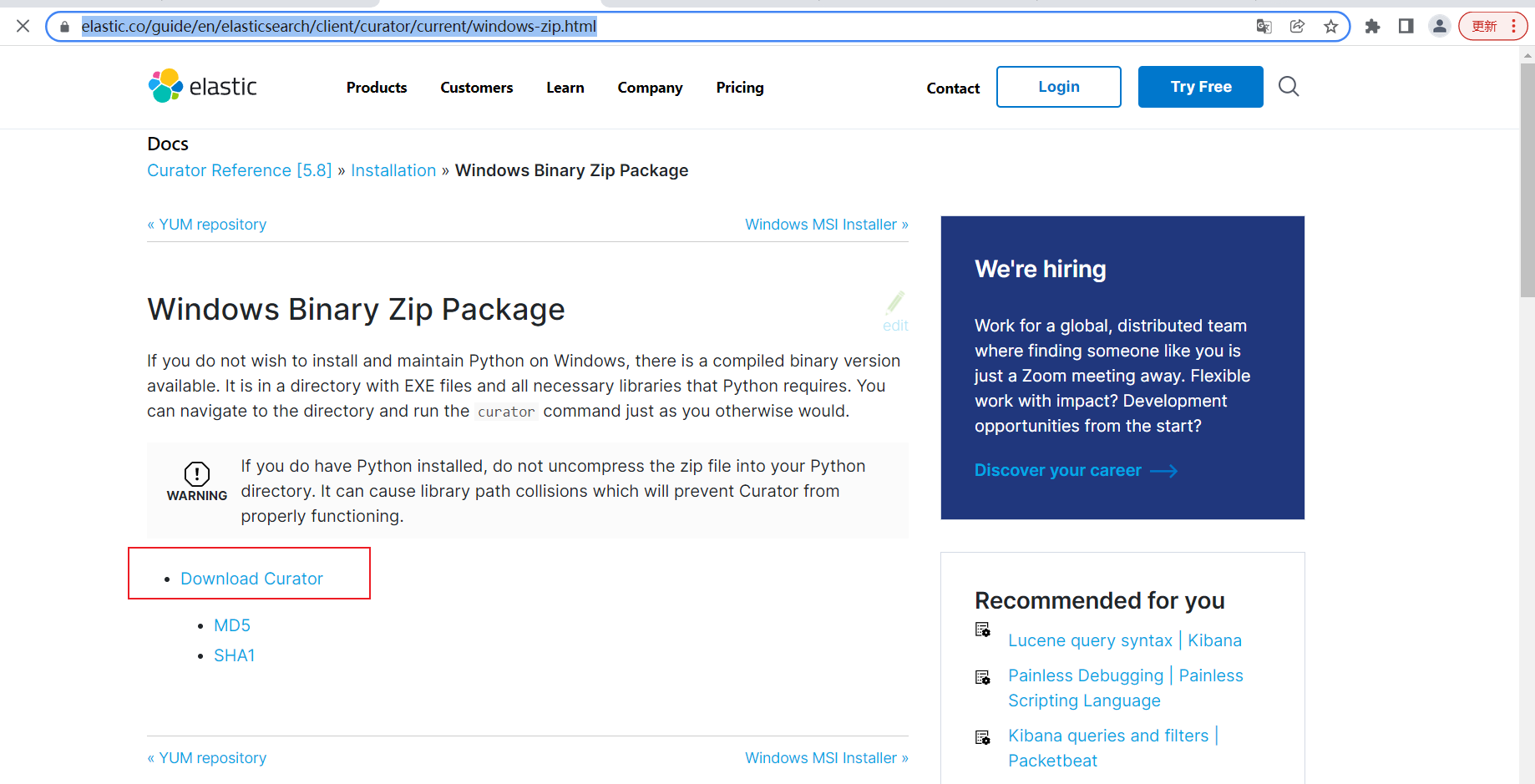The width and height of the screenshot is (1535, 784).
Task: Open the Company menu
Action: [x=650, y=88]
